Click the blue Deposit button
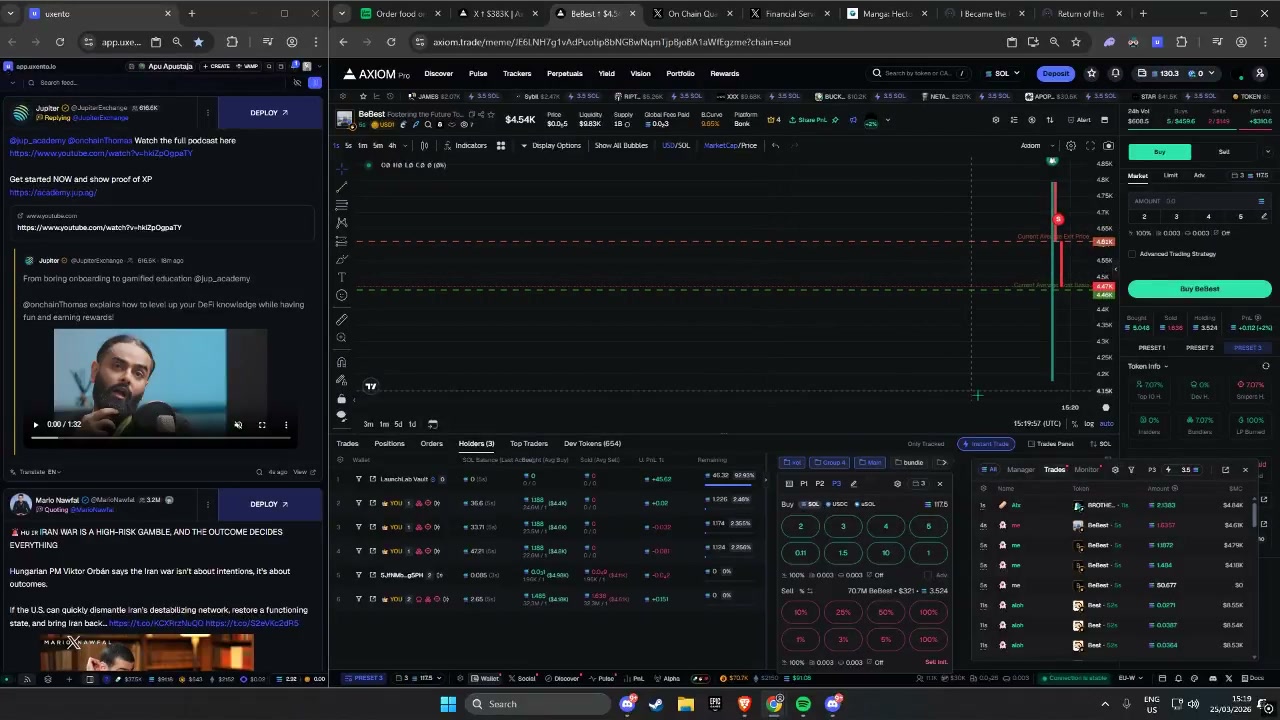 click(x=1055, y=73)
